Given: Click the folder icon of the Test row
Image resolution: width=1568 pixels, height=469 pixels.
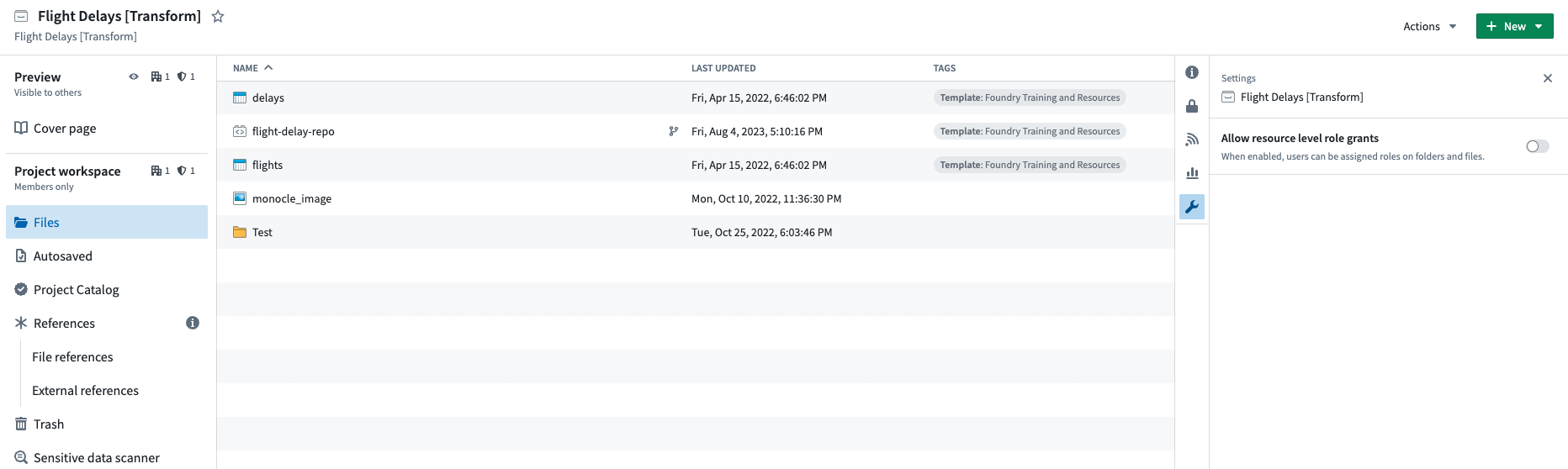Looking at the screenshot, I should point(240,232).
